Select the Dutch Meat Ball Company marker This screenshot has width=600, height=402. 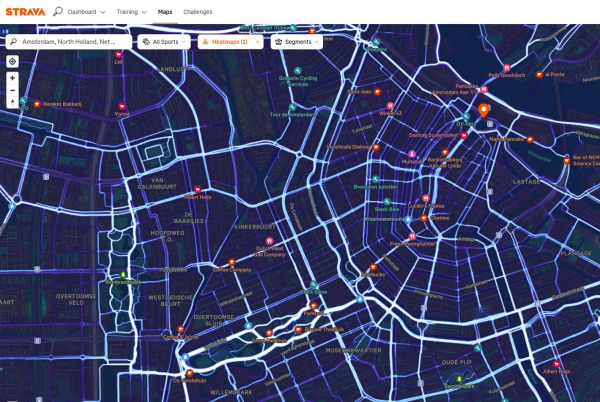[x=269, y=241]
